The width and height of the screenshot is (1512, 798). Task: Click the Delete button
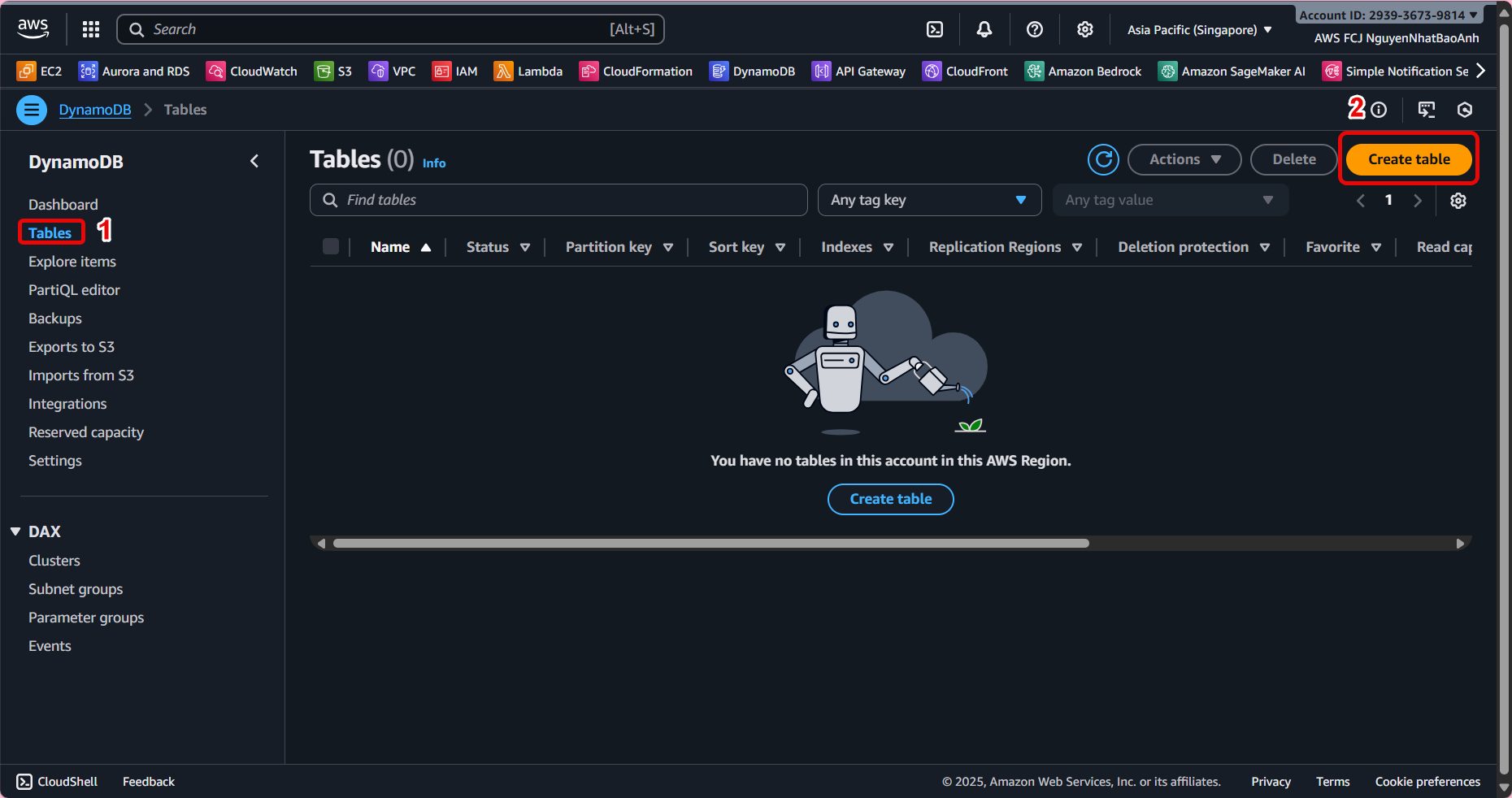[x=1293, y=159]
